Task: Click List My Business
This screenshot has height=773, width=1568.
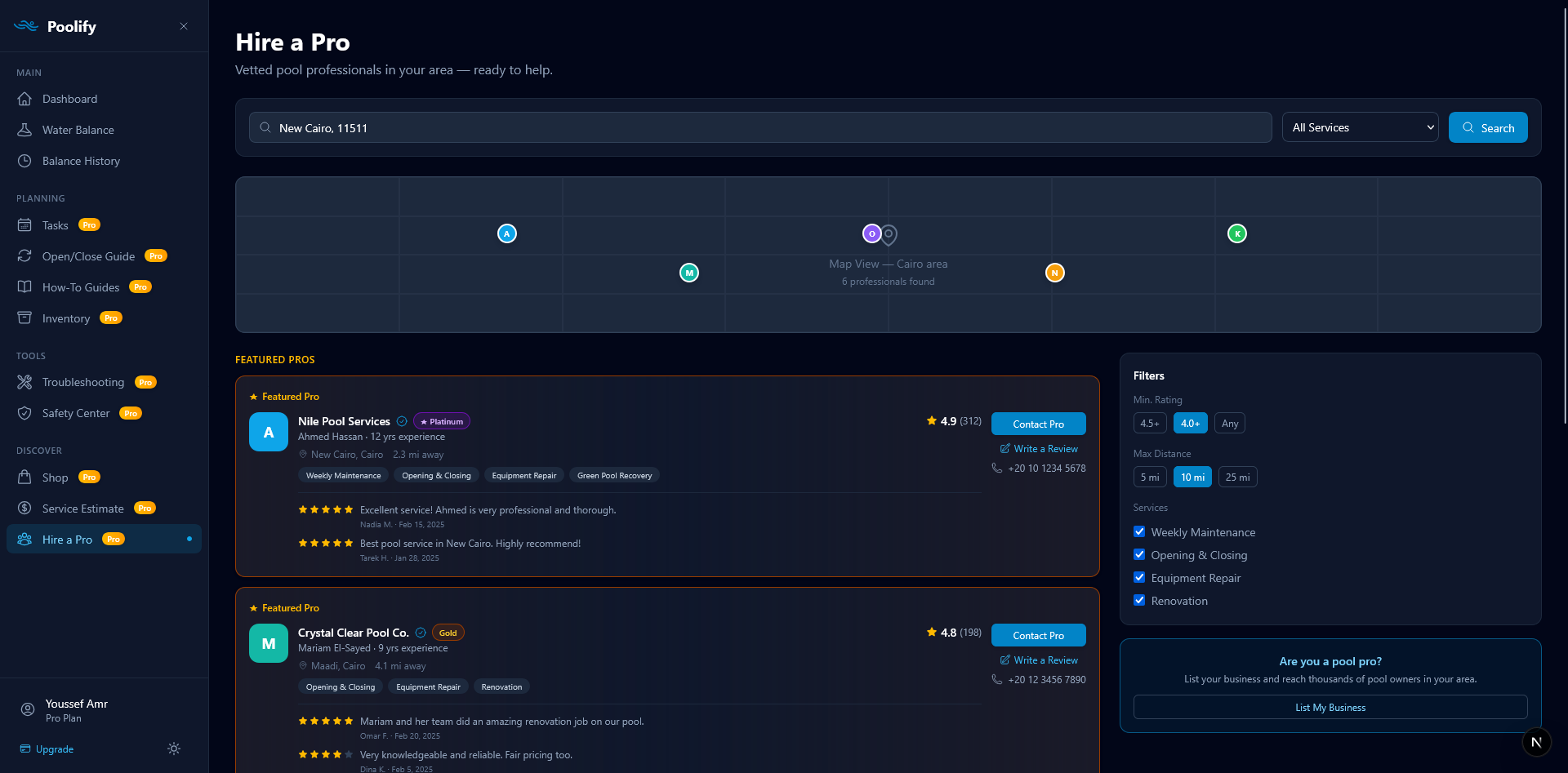Action: point(1330,707)
